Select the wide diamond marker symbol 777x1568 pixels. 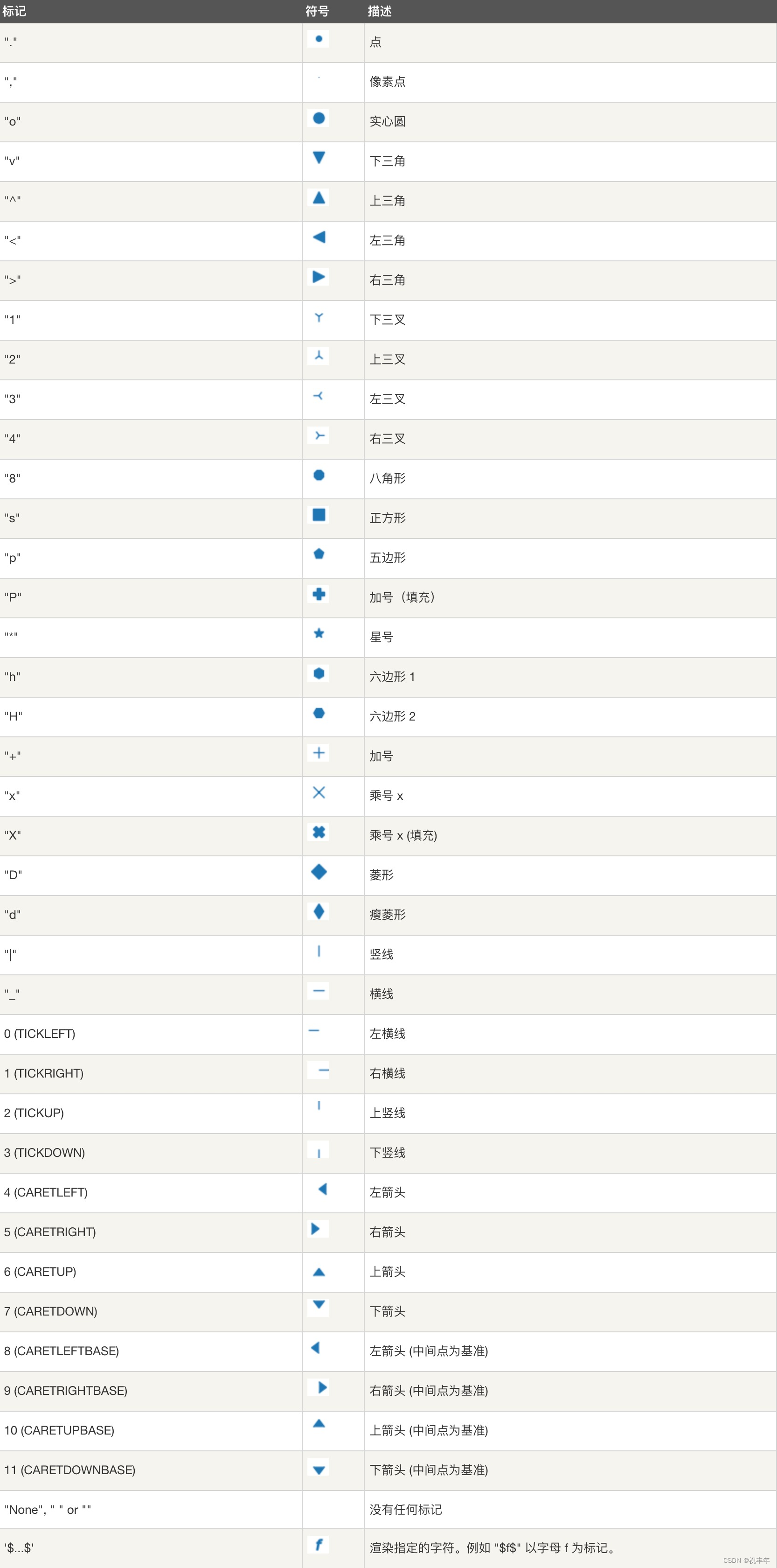pos(319,872)
